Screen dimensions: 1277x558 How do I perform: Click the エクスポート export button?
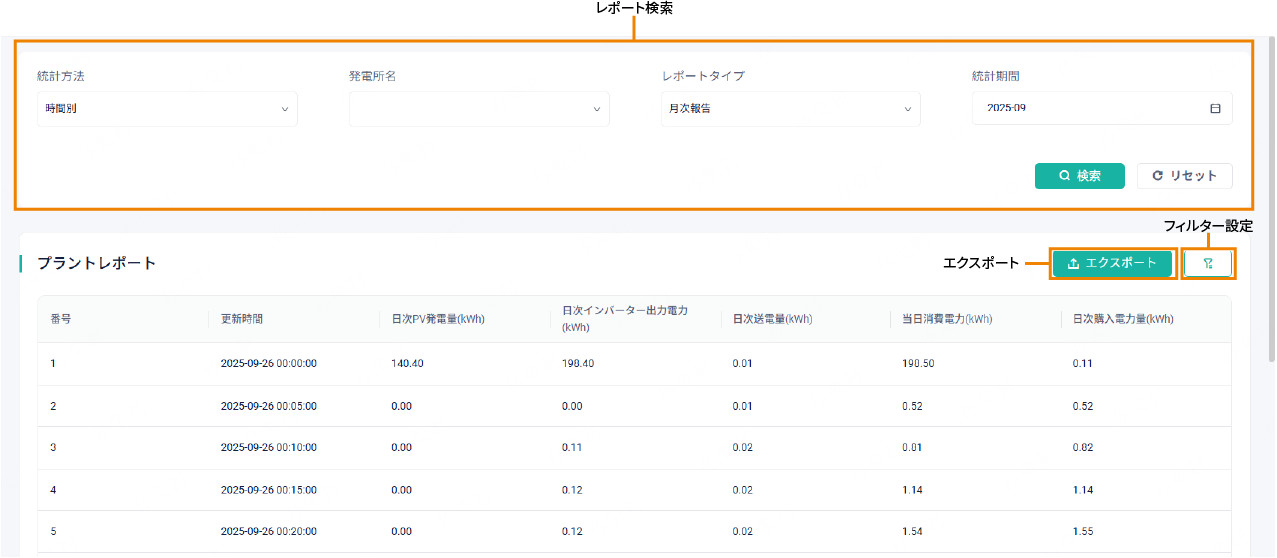click(x=1112, y=263)
